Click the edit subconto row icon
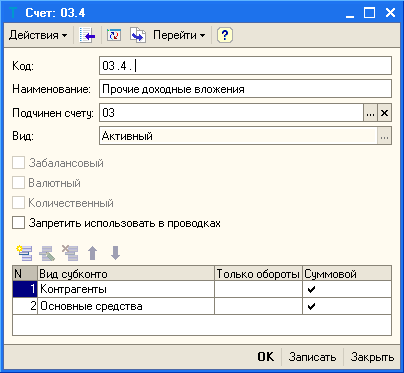Screen dimensions: 404x373 pos(47,253)
